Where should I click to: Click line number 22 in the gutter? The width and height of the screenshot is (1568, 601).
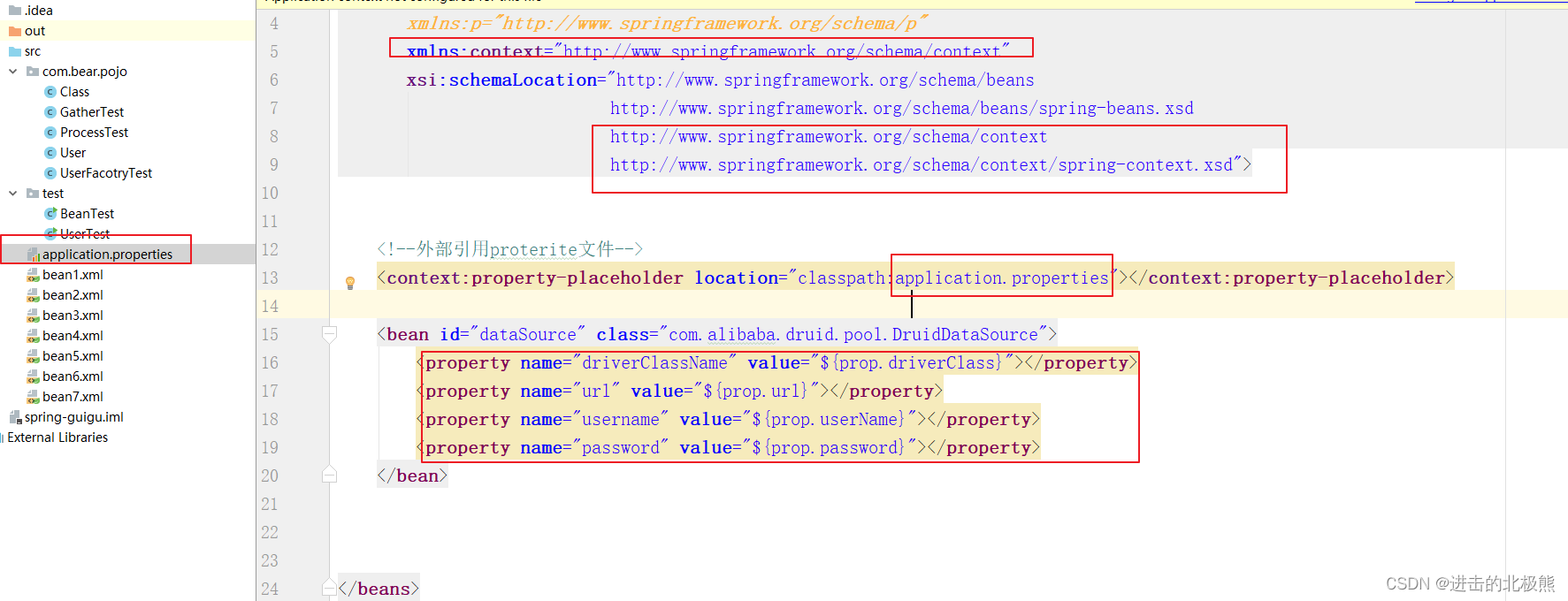tap(270, 532)
